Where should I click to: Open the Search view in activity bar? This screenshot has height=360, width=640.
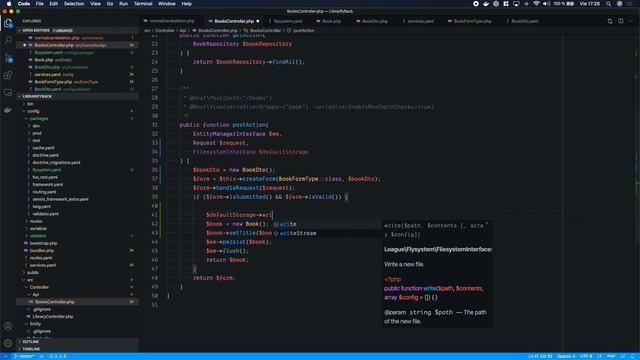click(x=8, y=40)
